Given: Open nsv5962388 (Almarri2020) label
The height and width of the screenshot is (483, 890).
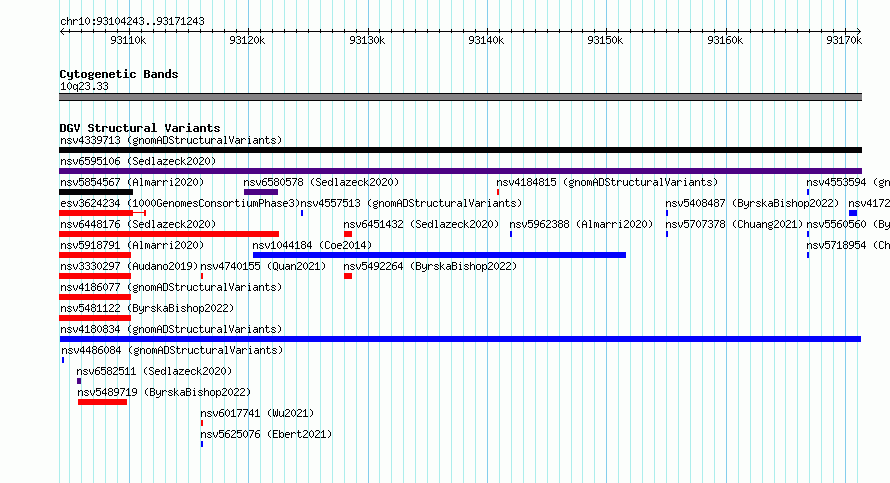Looking at the screenshot, I should 581,224.
